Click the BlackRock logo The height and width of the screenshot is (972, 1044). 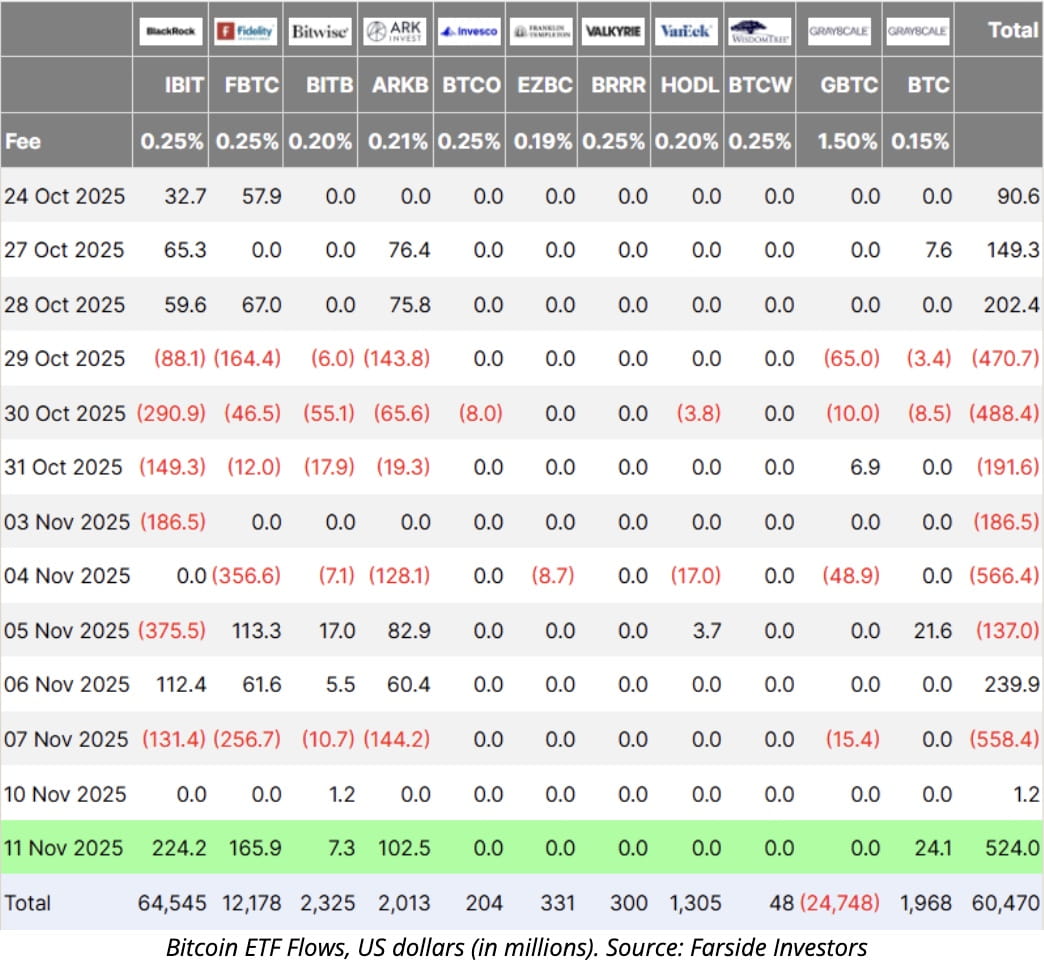170,31
